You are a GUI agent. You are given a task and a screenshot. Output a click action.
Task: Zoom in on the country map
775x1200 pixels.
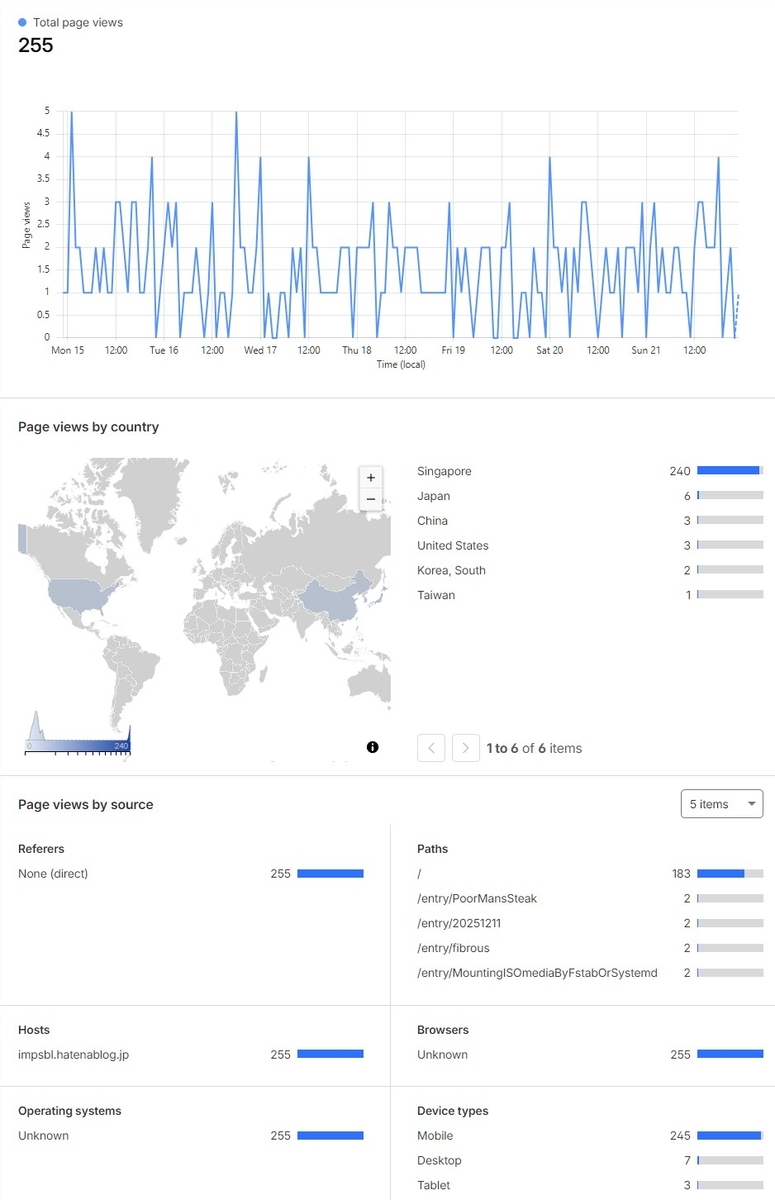(371, 478)
